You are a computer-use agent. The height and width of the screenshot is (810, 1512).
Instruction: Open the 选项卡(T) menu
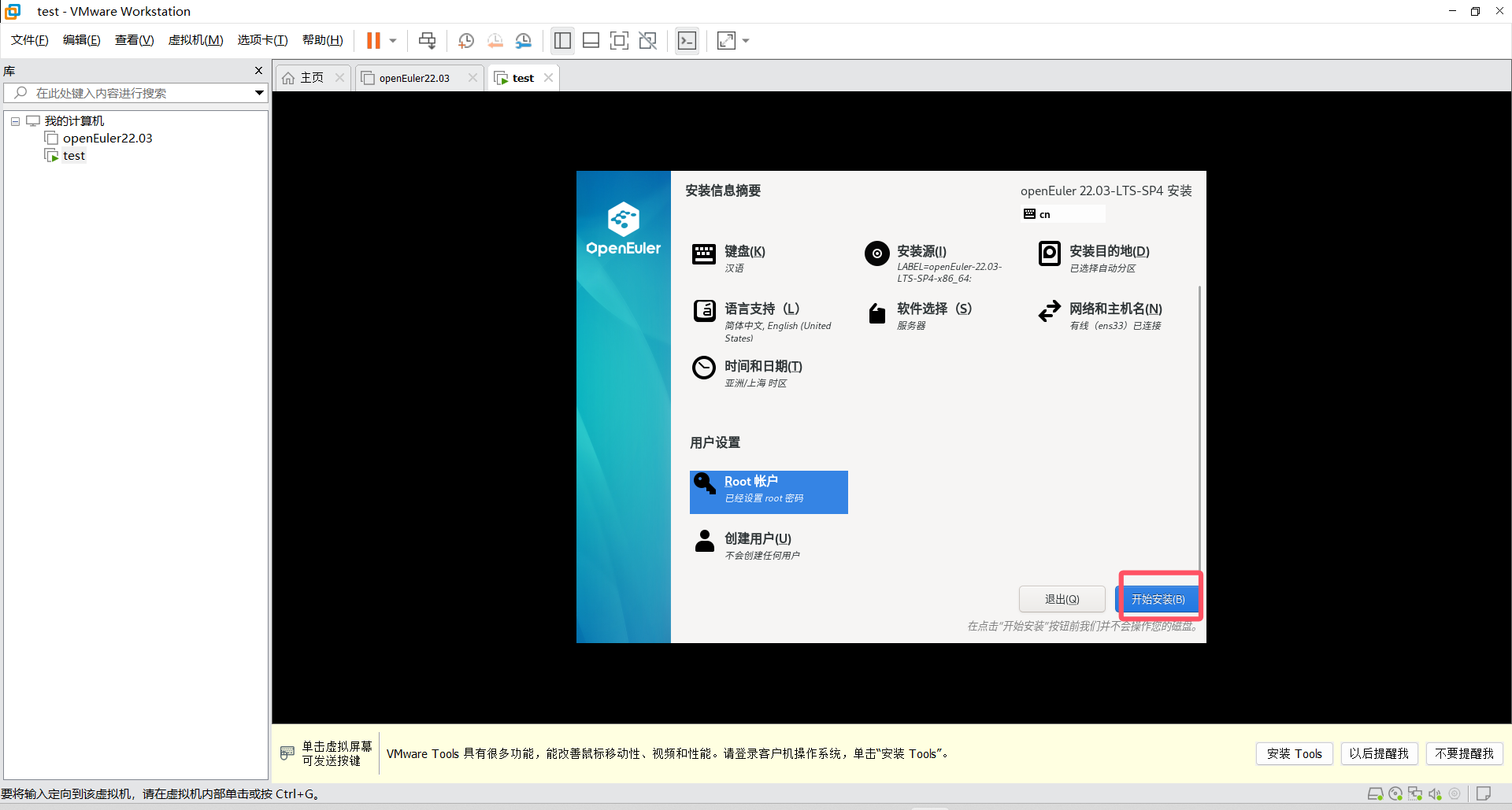(263, 40)
